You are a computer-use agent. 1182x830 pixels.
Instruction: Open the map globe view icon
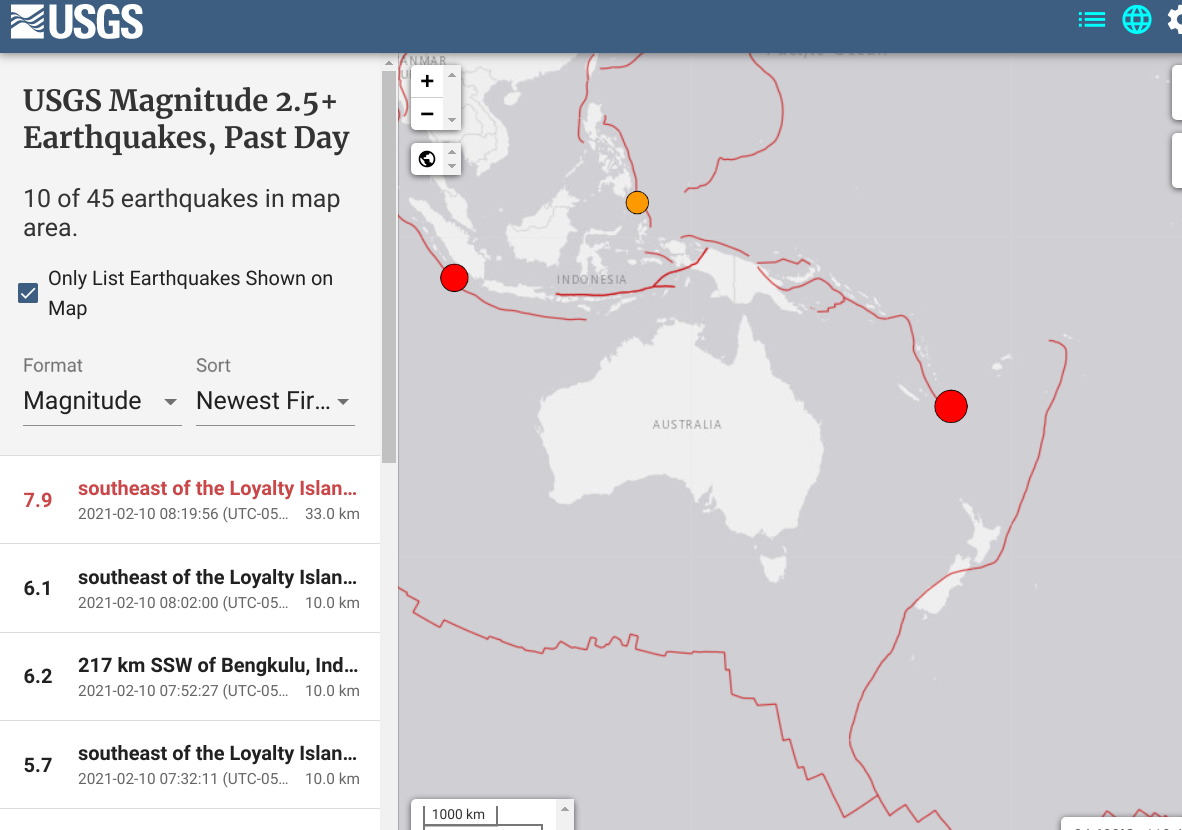pyautogui.click(x=1137, y=20)
